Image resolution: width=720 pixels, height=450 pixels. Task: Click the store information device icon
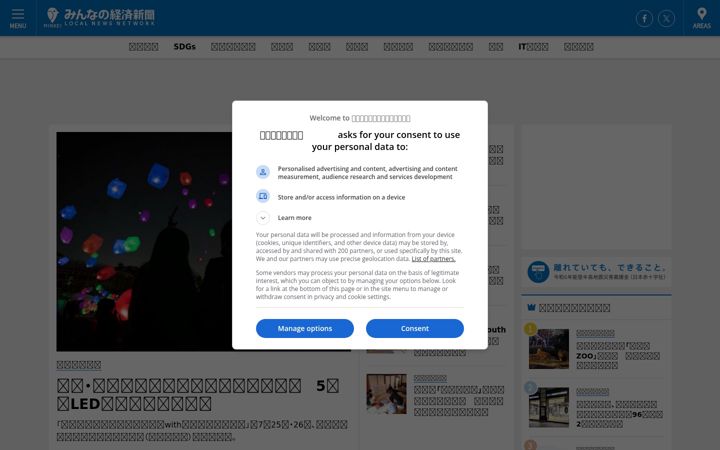(263, 197)
